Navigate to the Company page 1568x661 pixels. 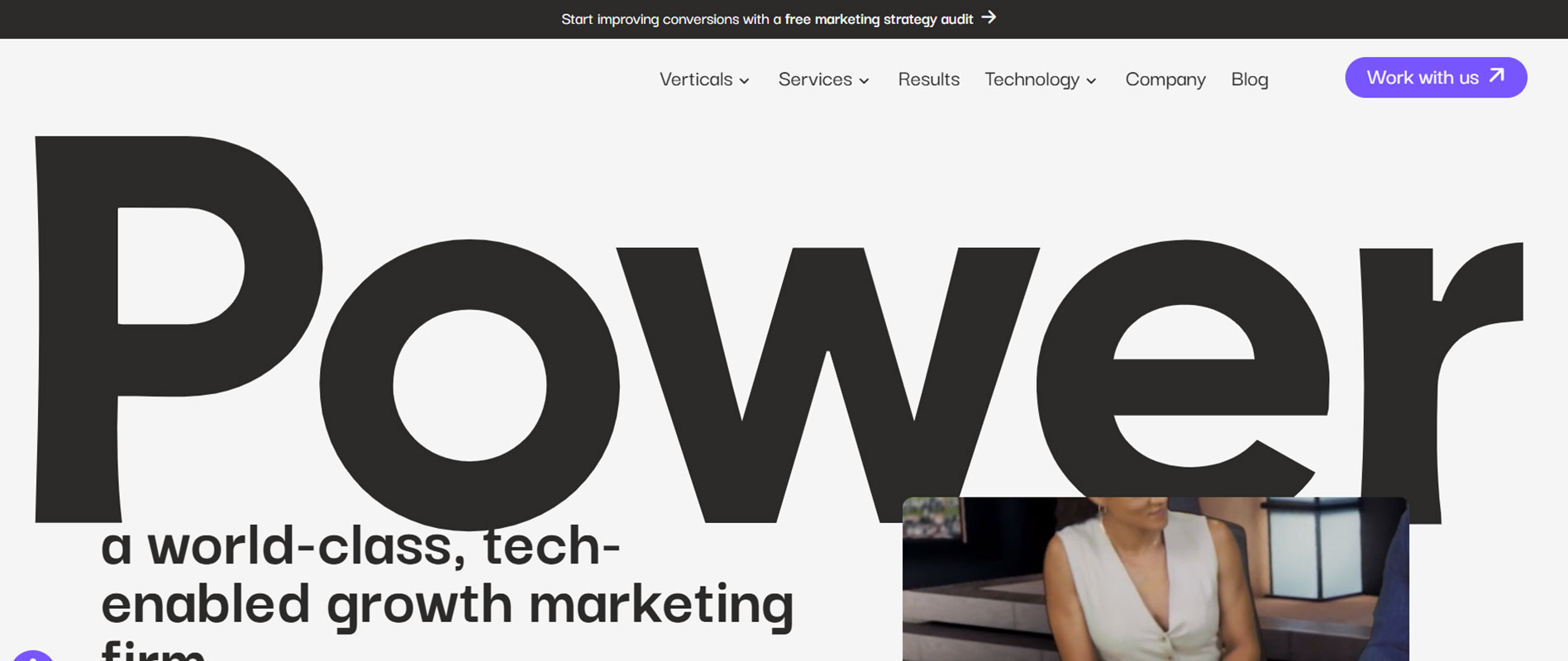click(1165, 79)
